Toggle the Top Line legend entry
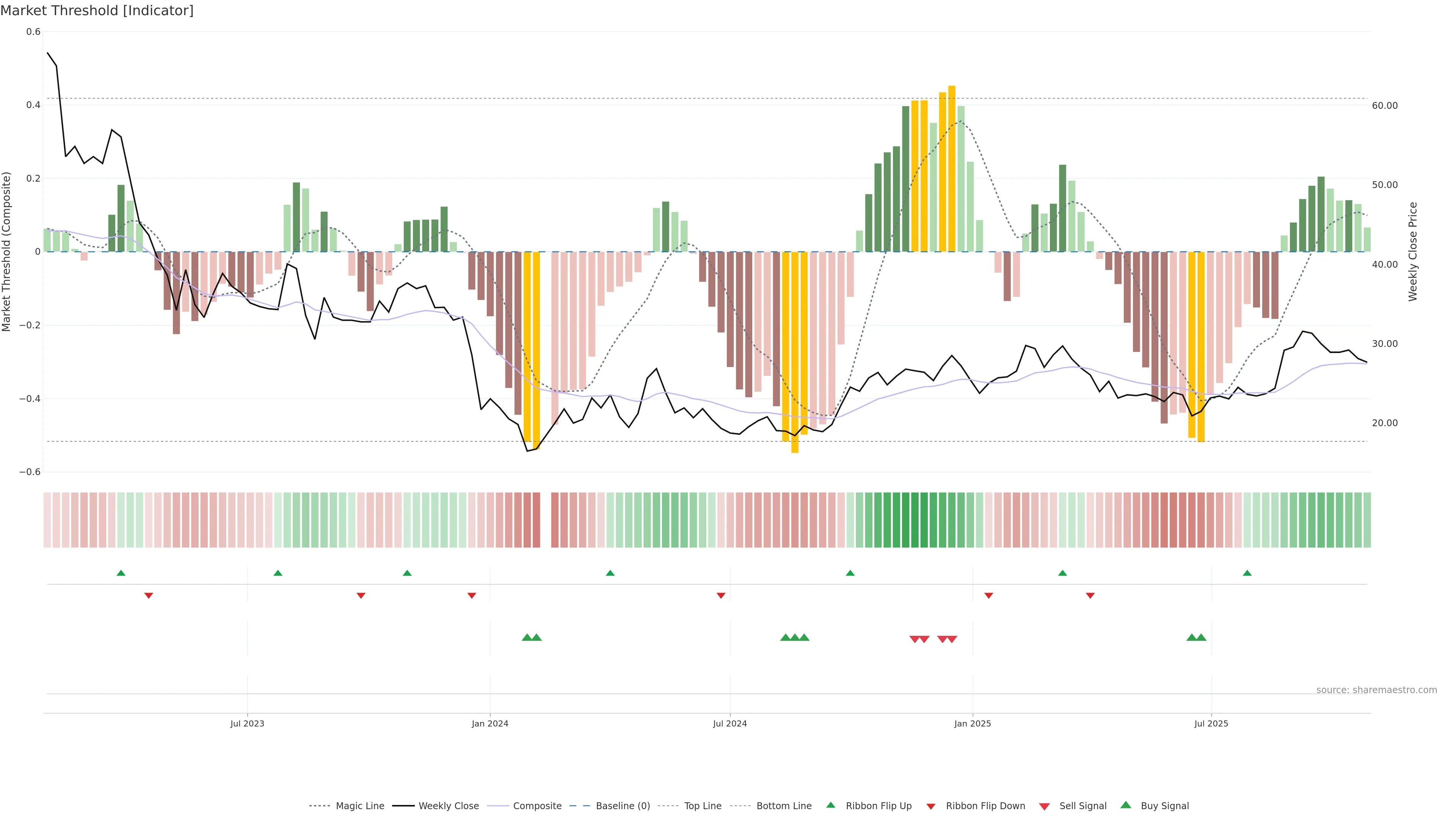Image resolution: width=1456 pixels, height=819 pixels. 703,806
